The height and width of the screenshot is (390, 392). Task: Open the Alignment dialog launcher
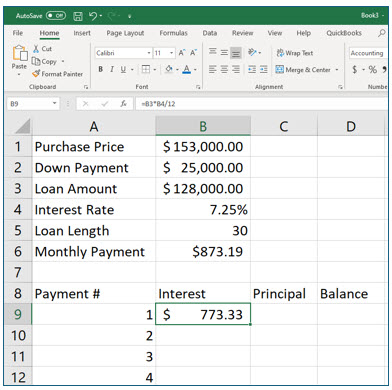point(340,87)
